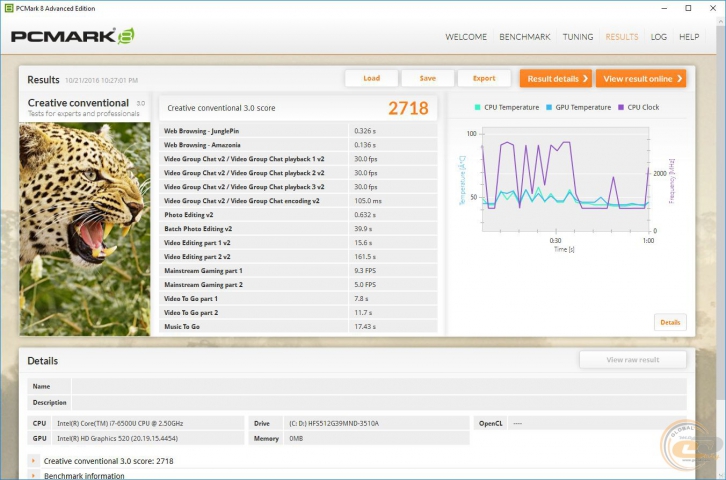Select the Video To Go part 2 row

click(298, 312)
